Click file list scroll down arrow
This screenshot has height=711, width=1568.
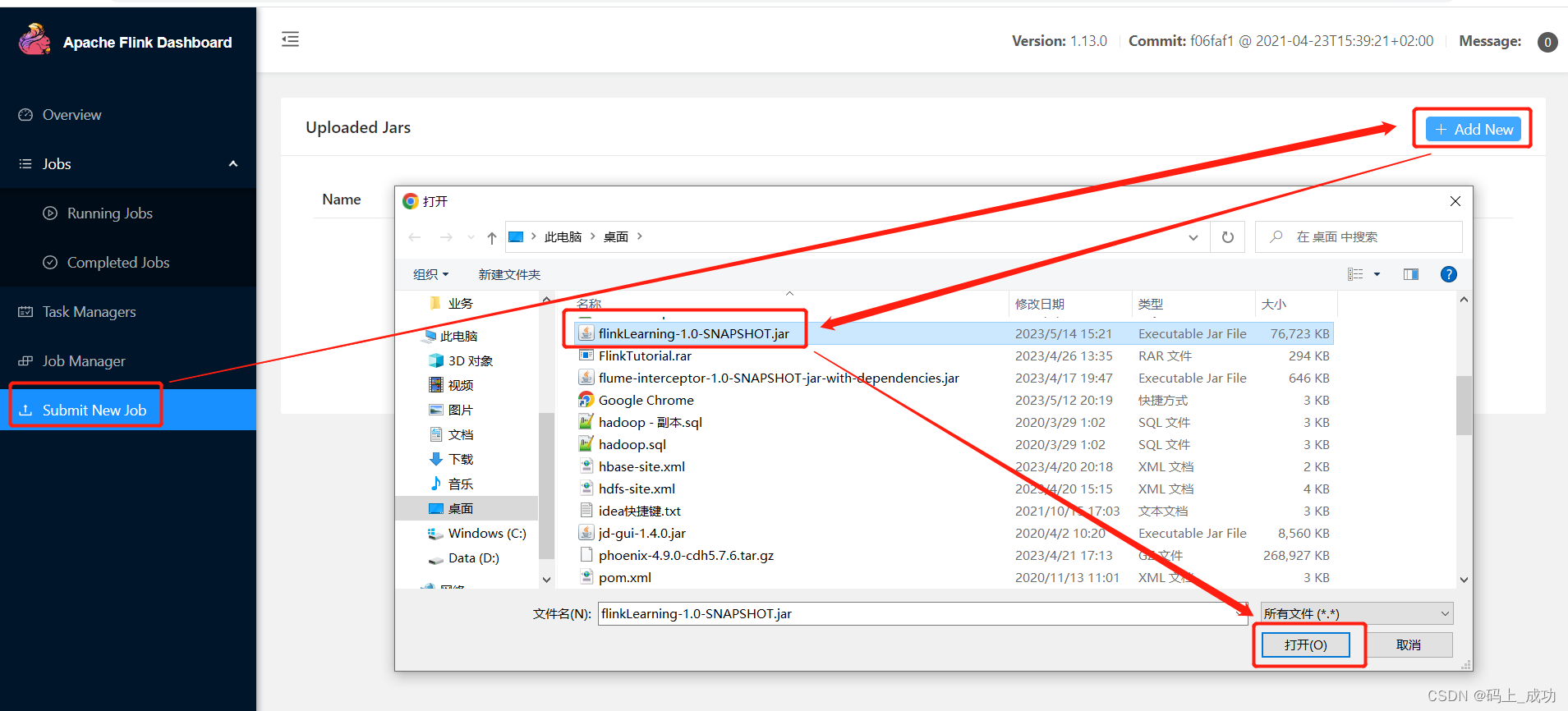coord(1464,579)
